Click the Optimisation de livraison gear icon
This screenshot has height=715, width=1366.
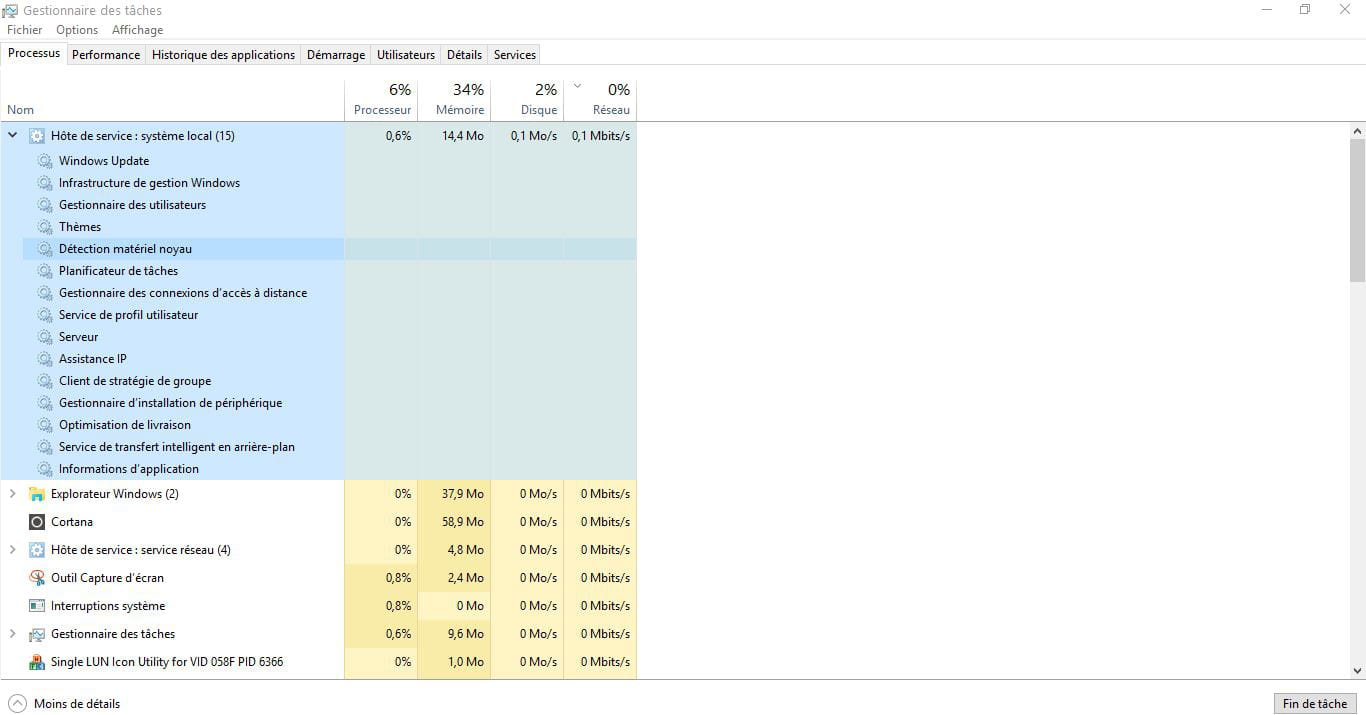coord(44,425)
